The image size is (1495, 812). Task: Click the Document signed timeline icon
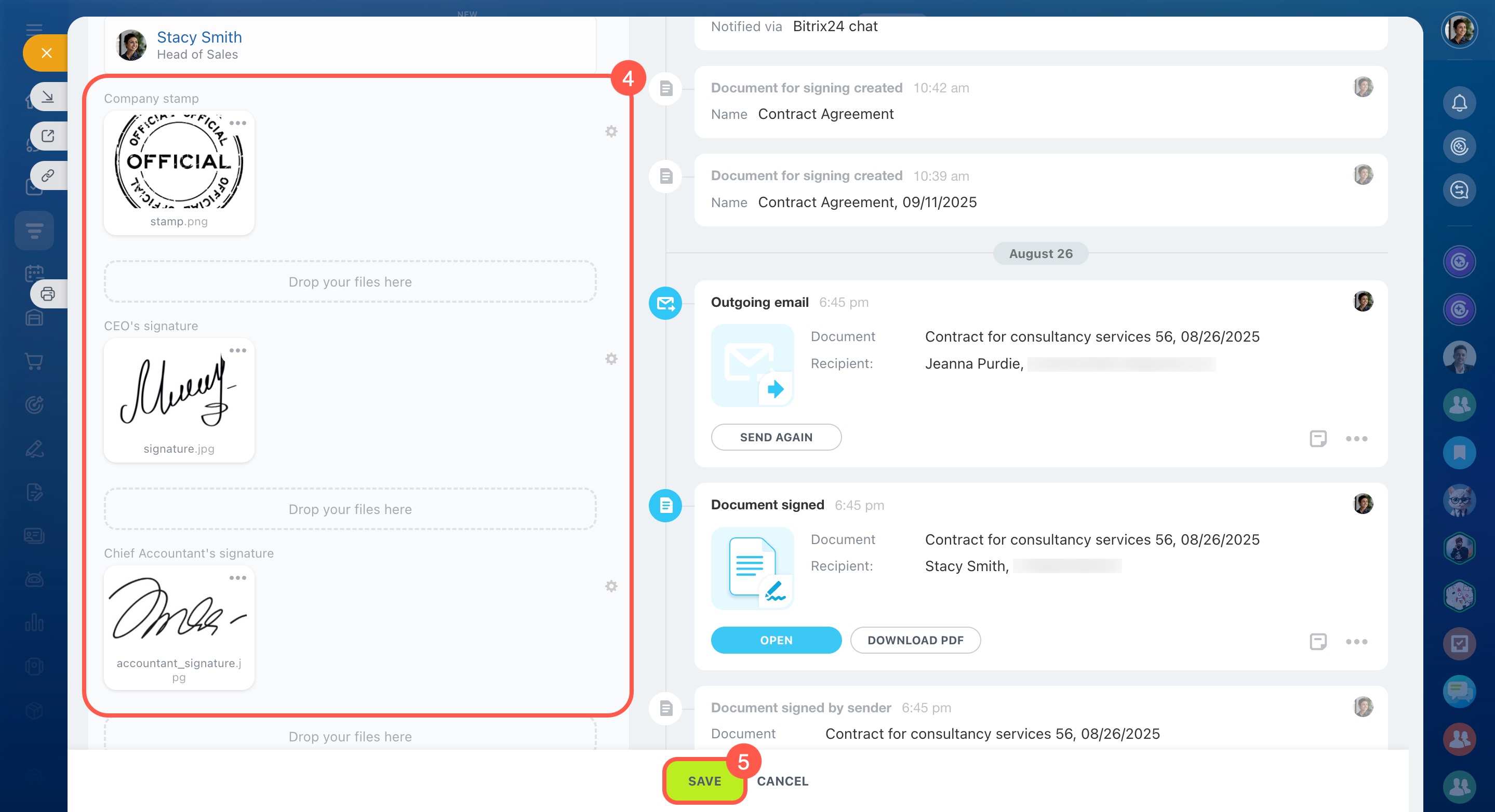665,505
